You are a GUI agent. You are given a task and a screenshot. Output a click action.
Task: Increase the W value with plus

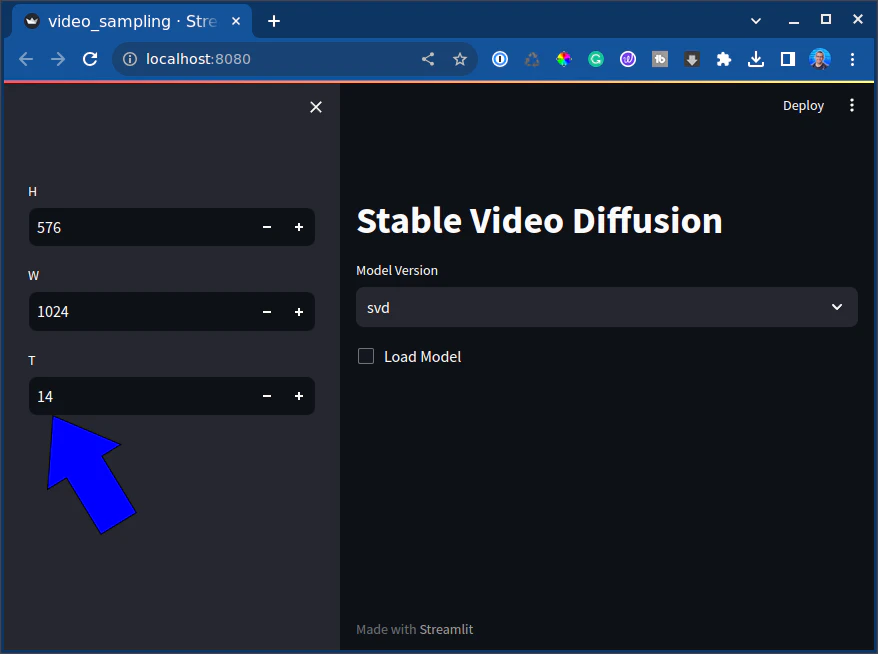coord(299,312)
